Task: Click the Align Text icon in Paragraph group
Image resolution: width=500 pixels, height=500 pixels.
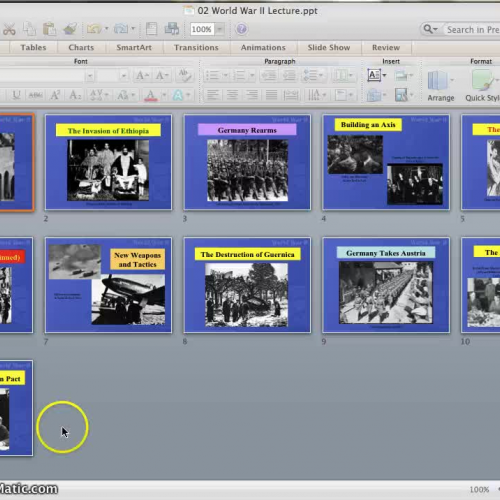Action: (341, 95)
